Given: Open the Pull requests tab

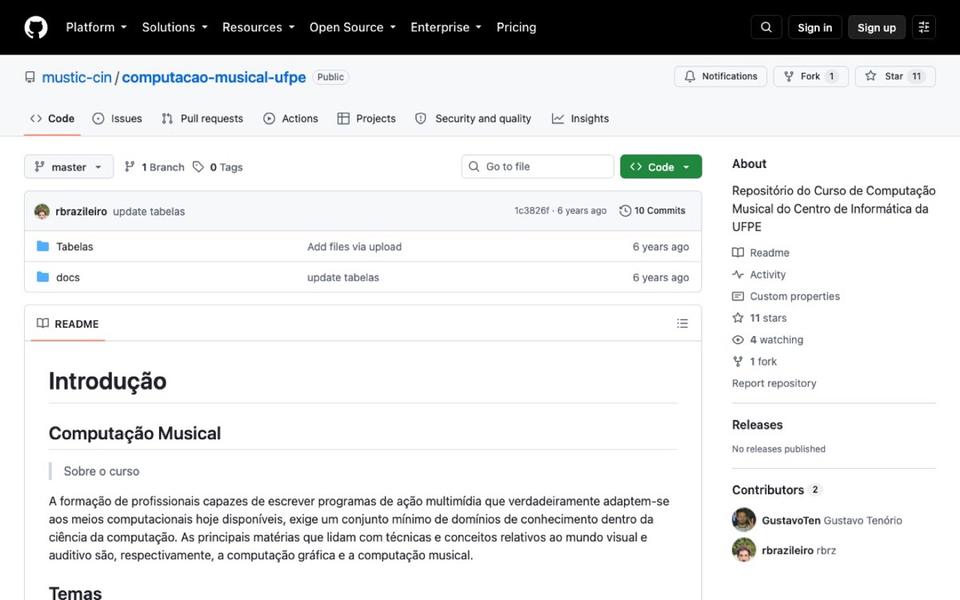Looking at the screenshot, I should (x=202, y=119).
